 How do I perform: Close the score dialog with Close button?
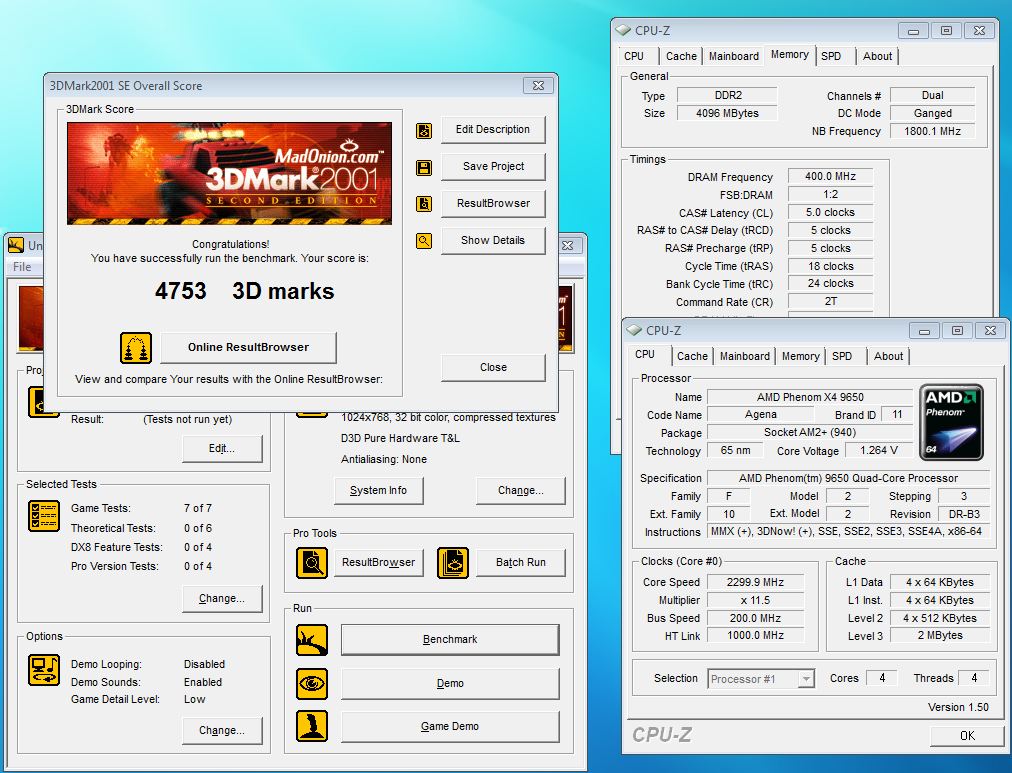pyautogui.click(x=493, y=367)
